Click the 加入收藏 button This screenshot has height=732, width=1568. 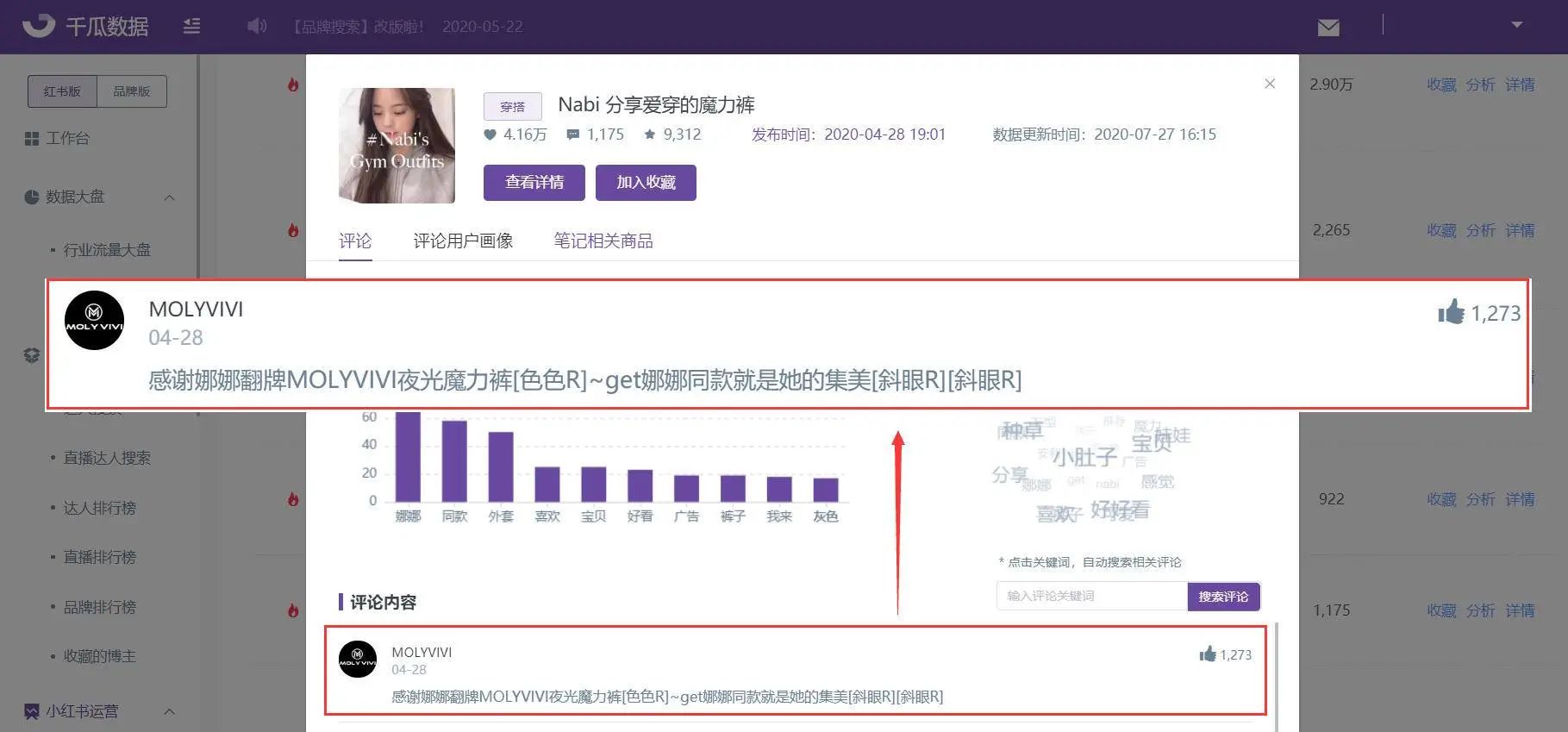click(x=646, y=183)
